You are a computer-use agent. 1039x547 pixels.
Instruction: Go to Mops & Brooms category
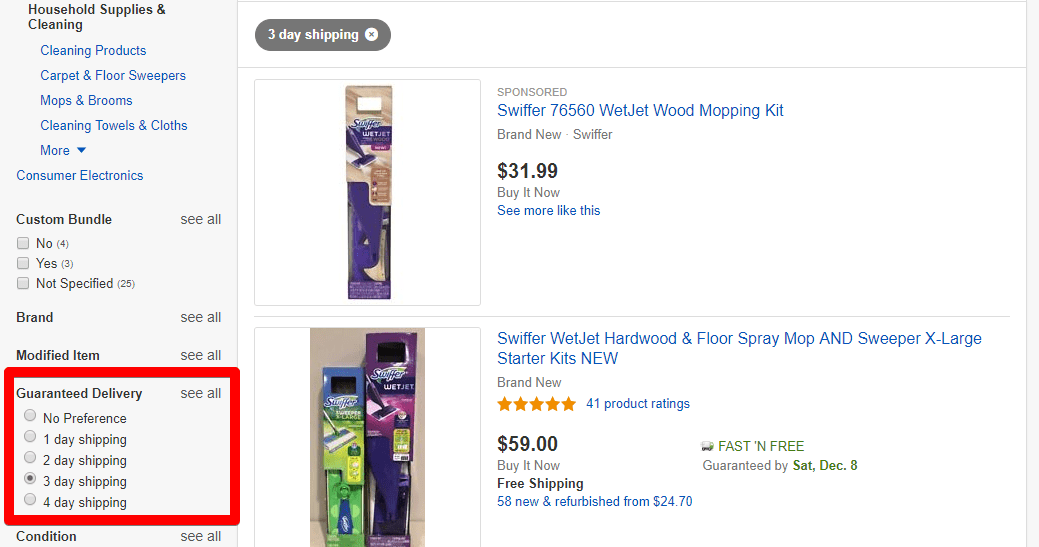point(86,100)
